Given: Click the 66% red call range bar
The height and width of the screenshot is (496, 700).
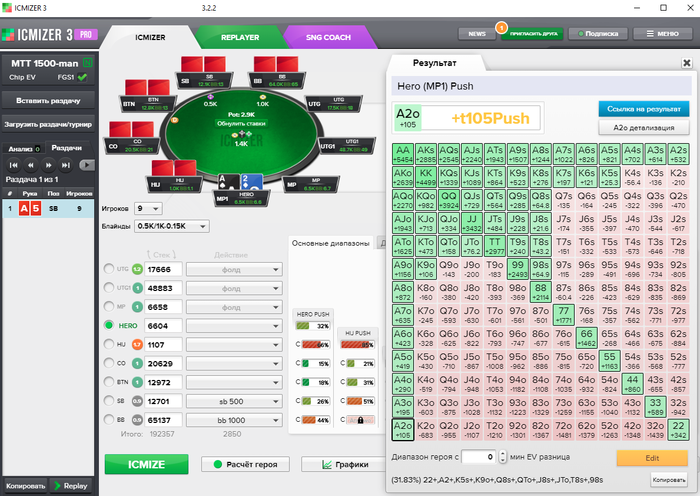Looking at the screenshot, I should tap(316, 345).
